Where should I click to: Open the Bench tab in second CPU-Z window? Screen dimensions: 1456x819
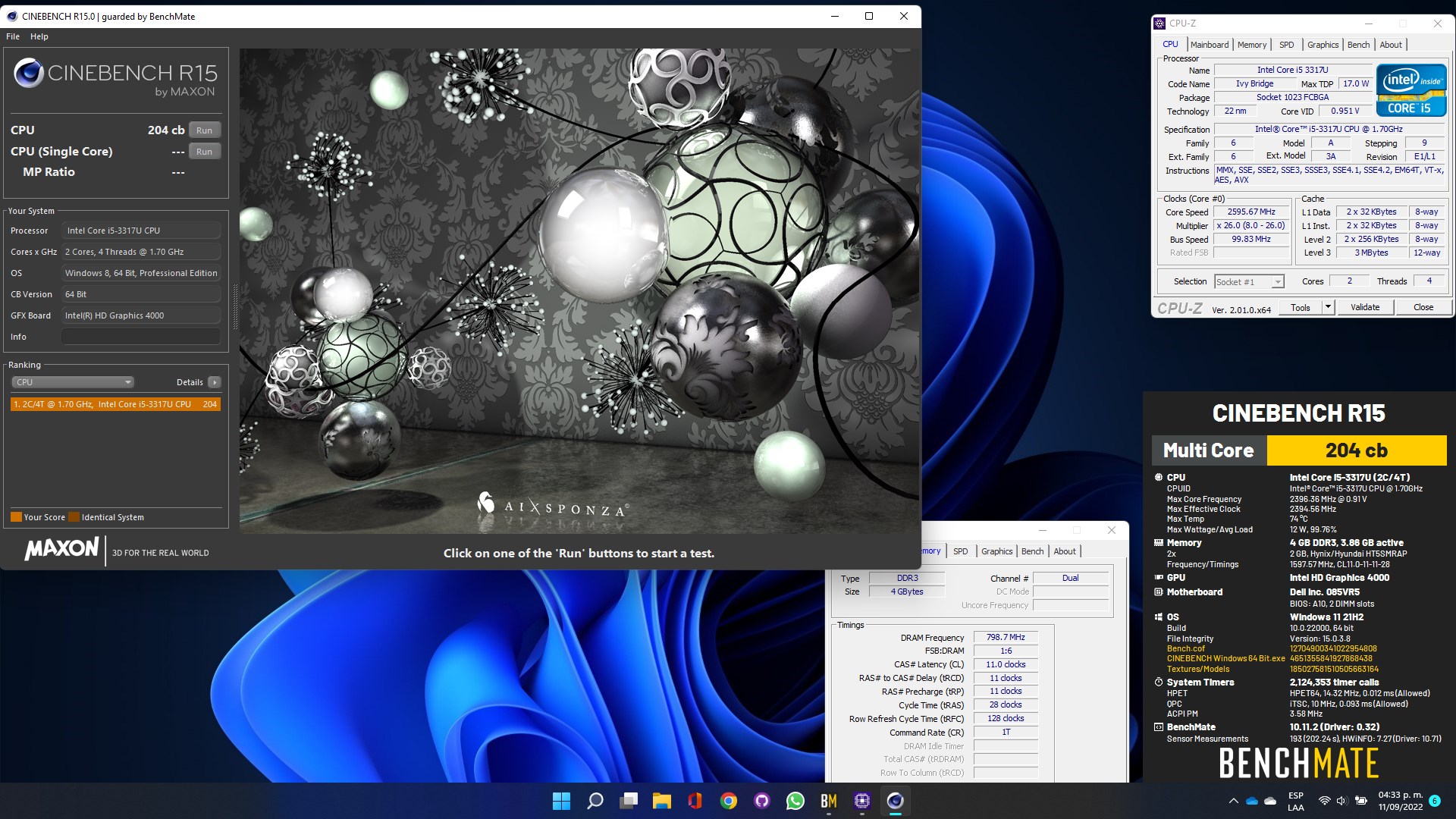(x=1033, y=551)
